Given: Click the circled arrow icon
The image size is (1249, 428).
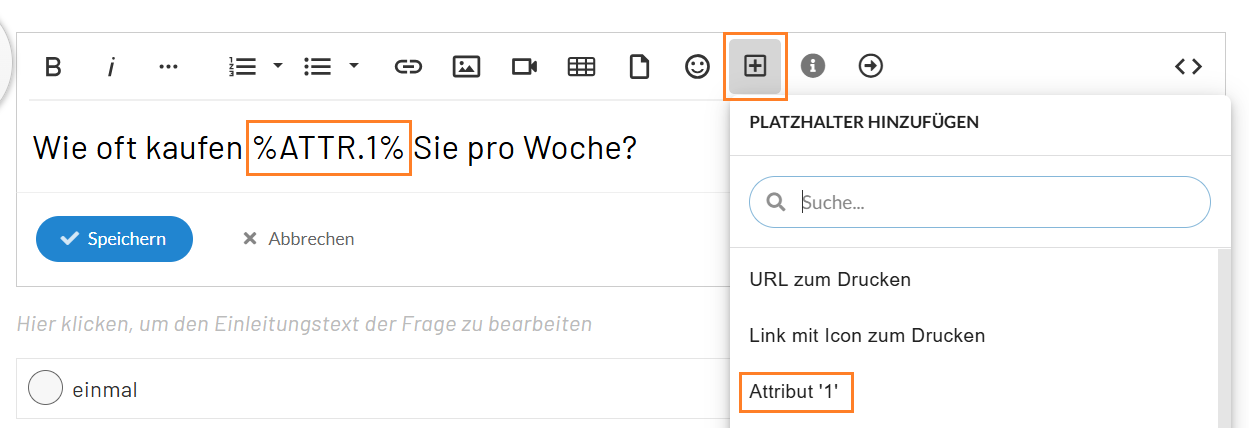Looking at the screenshot, I should click(871, 67).
